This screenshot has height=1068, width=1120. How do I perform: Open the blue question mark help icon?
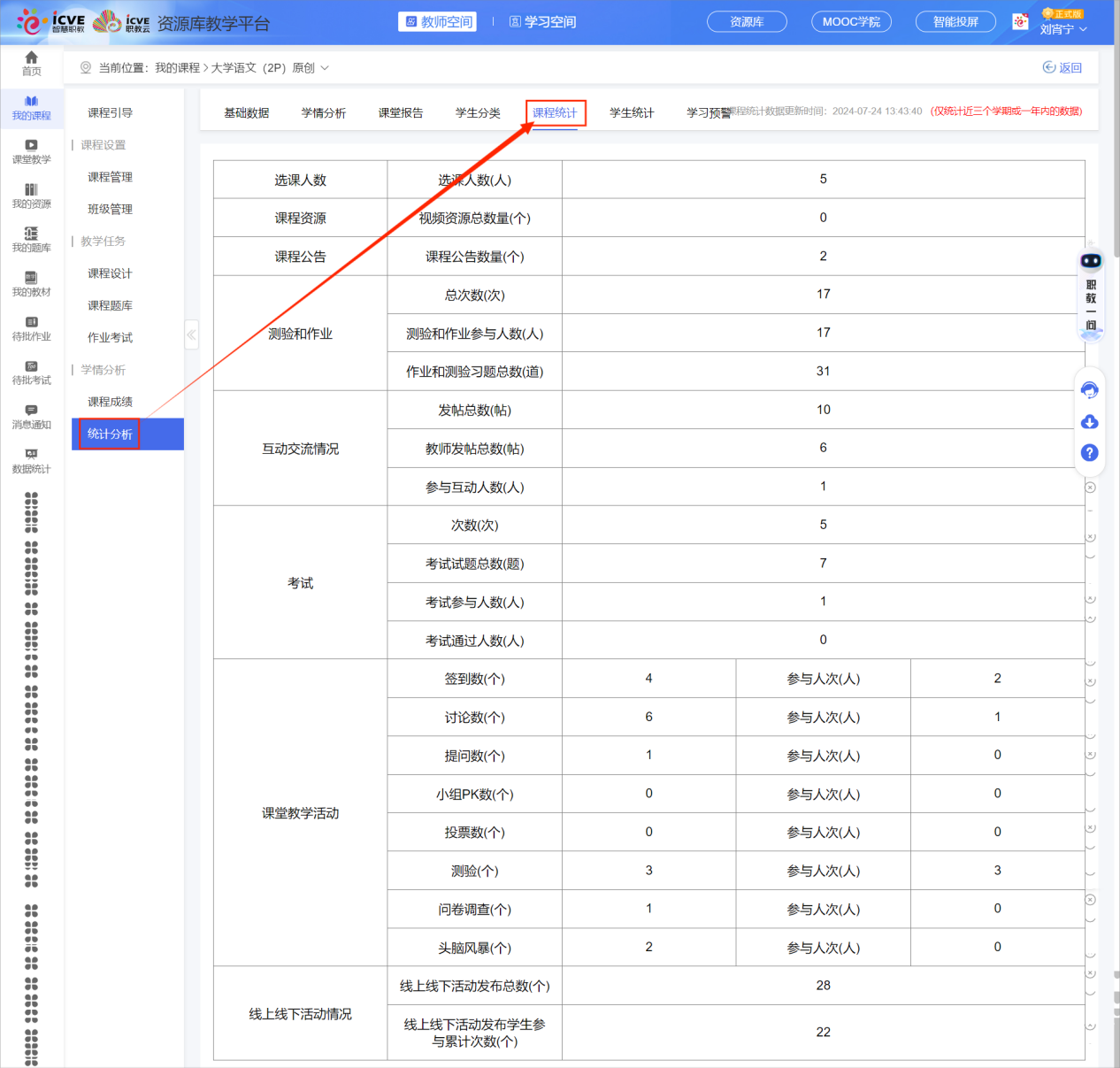coord(1090,453)
